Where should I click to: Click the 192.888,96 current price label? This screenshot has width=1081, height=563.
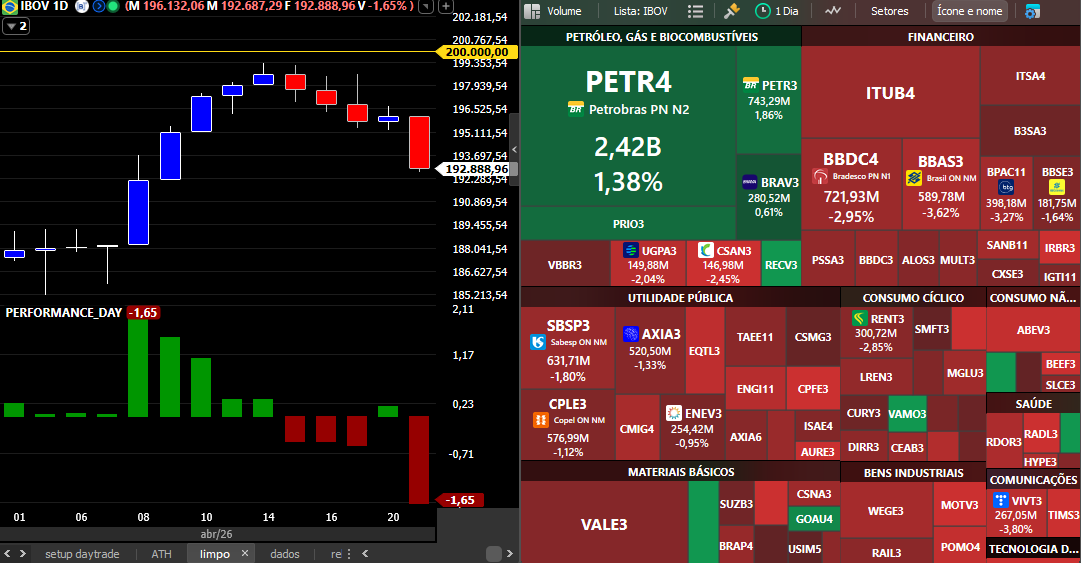pos(476,169)
